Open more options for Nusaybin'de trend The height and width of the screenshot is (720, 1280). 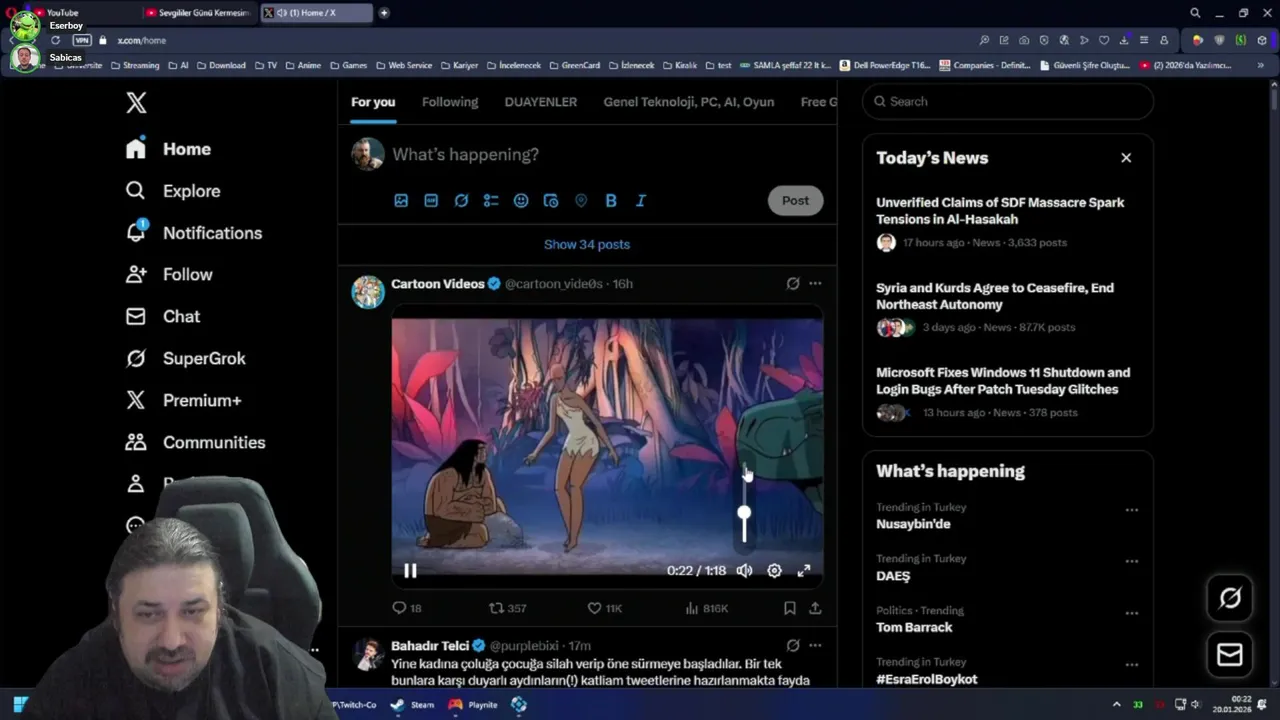coord(1132,510)
